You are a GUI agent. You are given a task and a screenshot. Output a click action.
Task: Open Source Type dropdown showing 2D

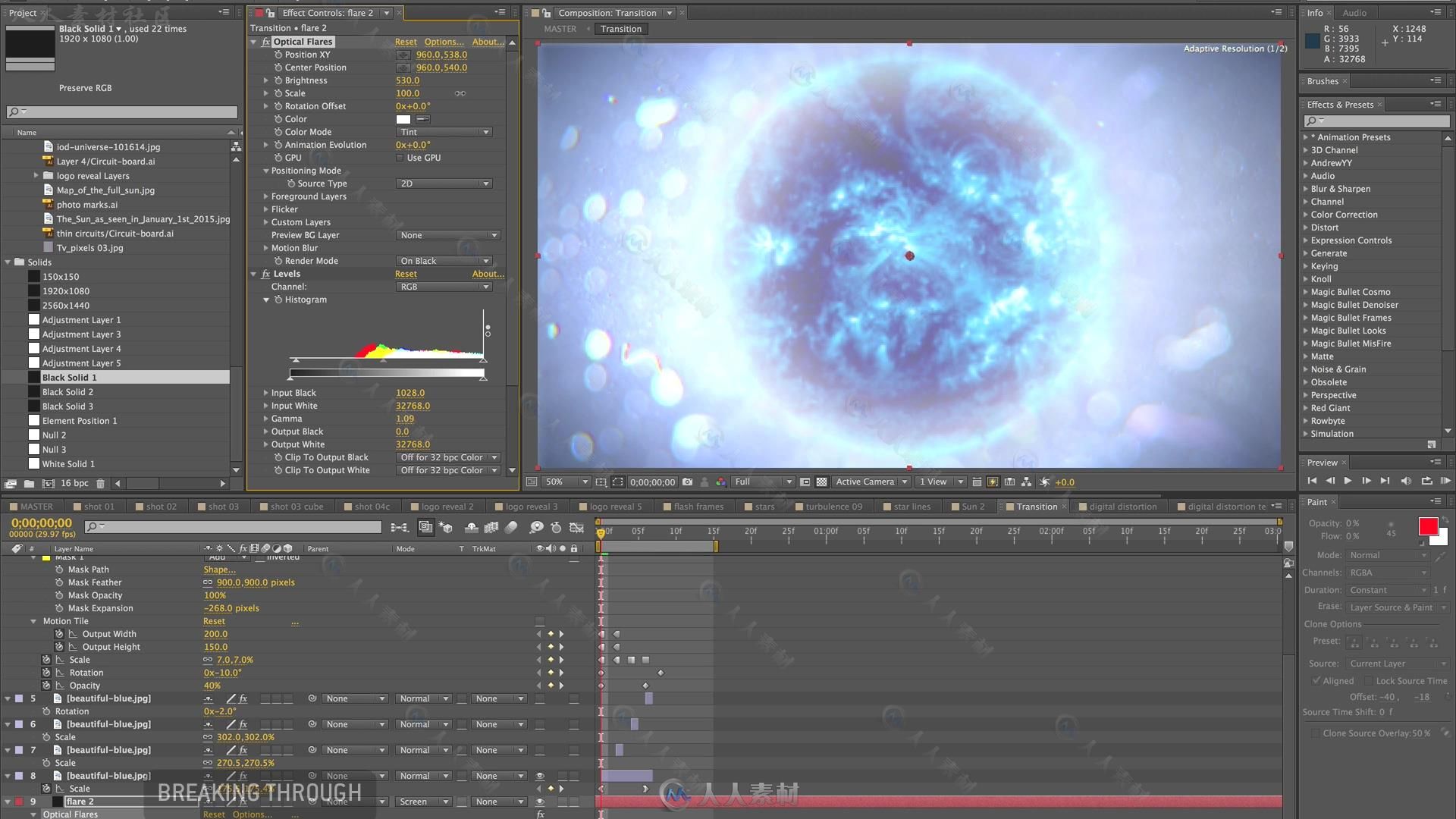click(x=444, y=184)
